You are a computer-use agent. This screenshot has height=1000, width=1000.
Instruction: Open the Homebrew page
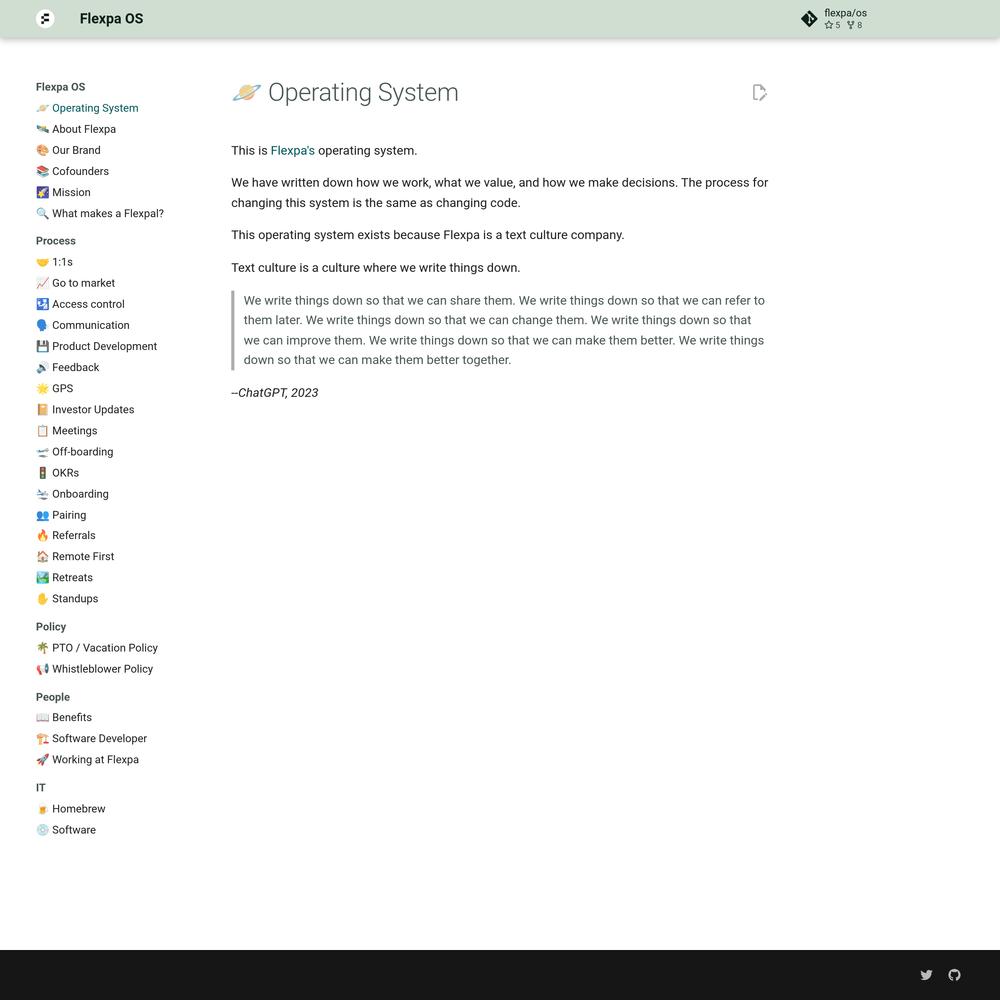tap(71, 808)
